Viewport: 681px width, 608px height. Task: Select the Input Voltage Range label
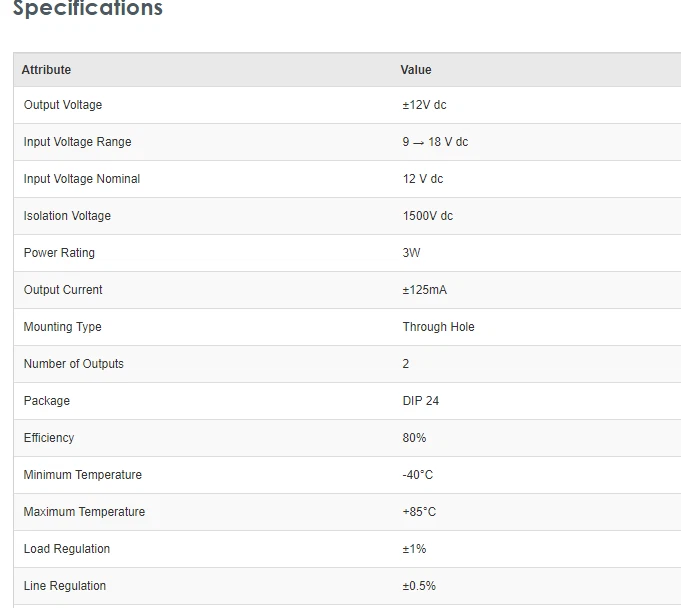pos(78,142)
